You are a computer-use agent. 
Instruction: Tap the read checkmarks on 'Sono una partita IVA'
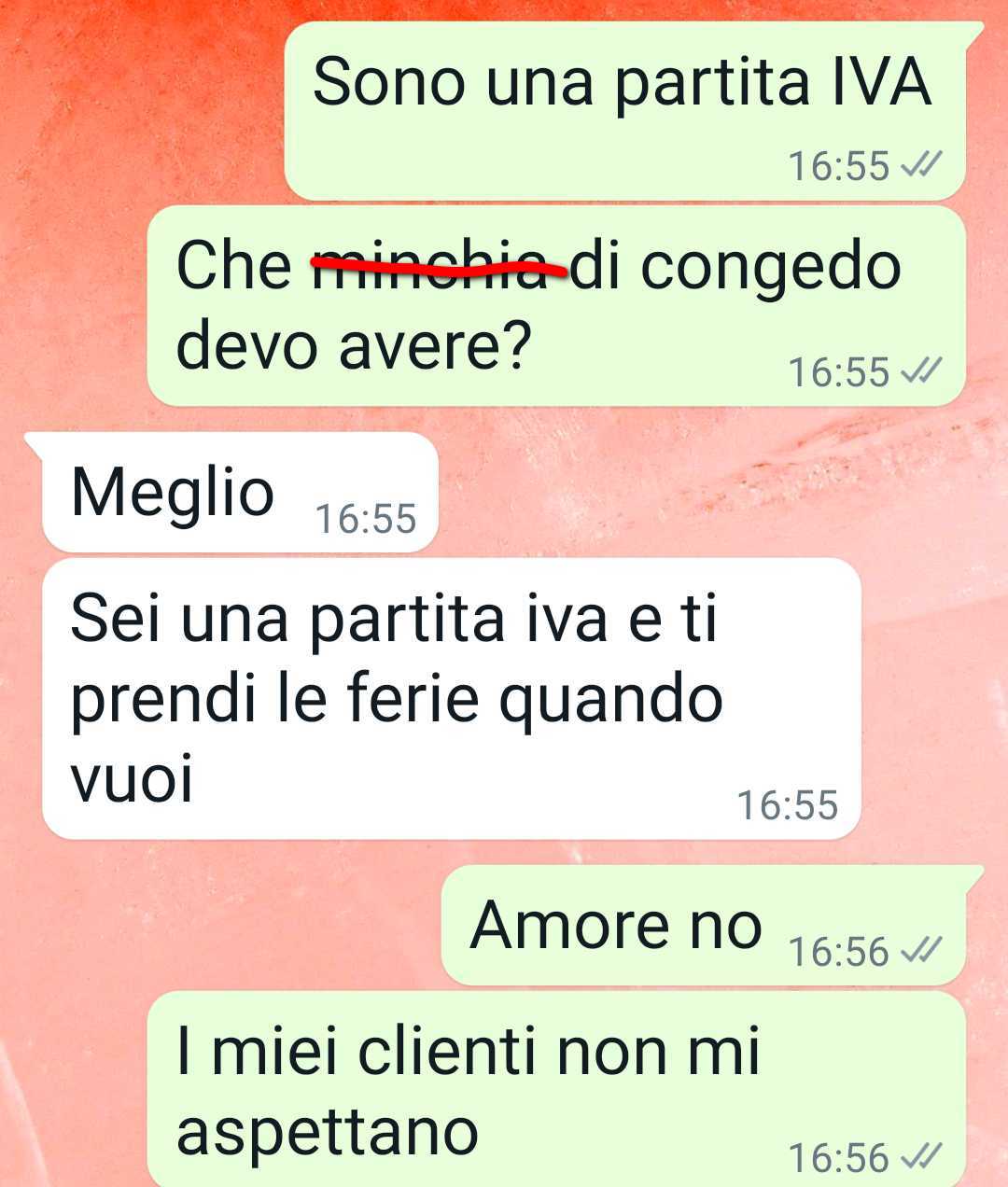pyautogui.click(x=920, y=166)
